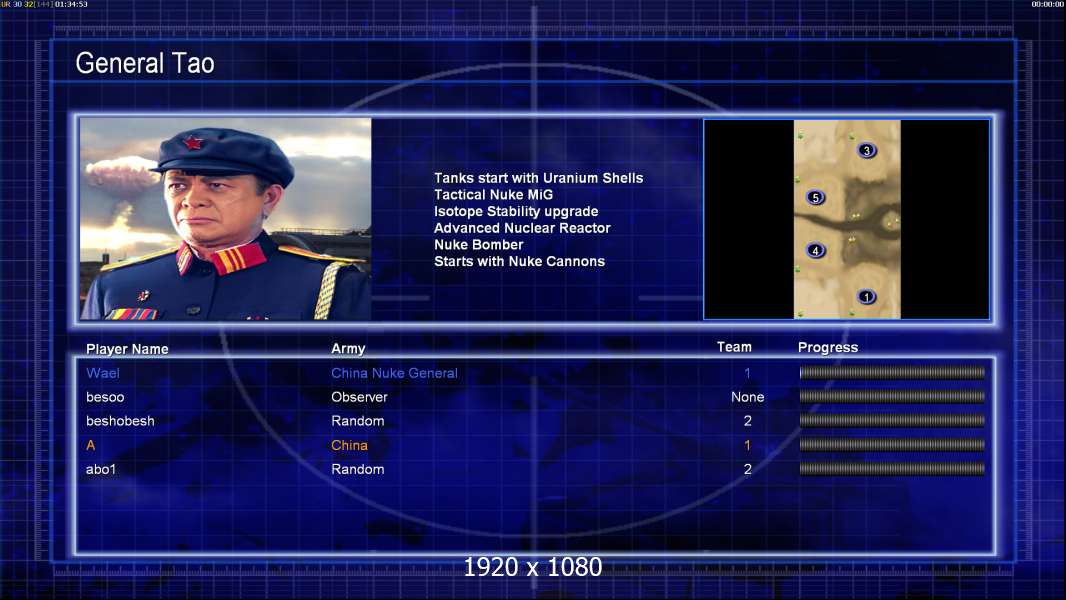Select player Wael in the list
1066x600 pixels.
click(x=103, y=373)
